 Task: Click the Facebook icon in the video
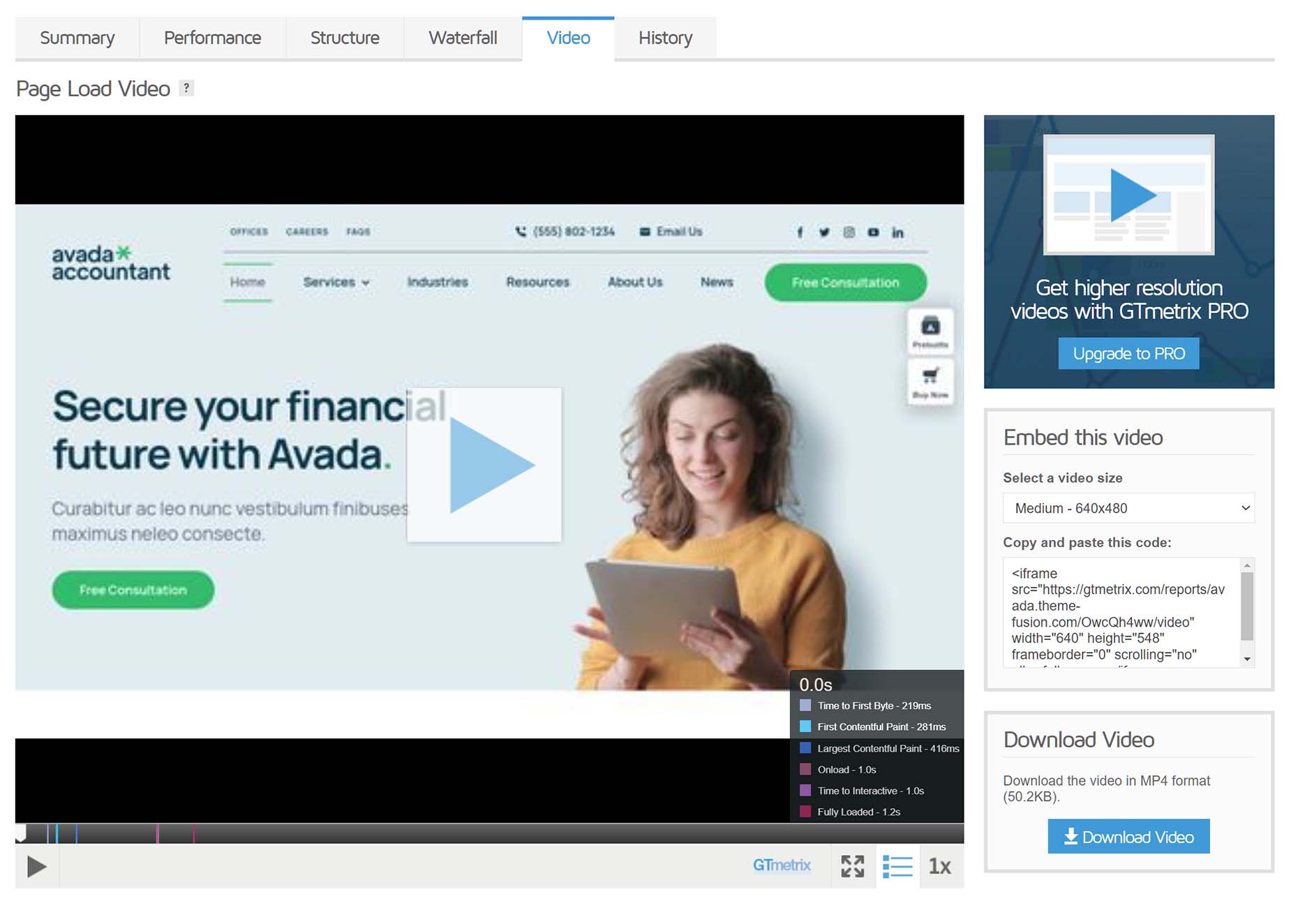pyautogui.click(x=800, y=232)
